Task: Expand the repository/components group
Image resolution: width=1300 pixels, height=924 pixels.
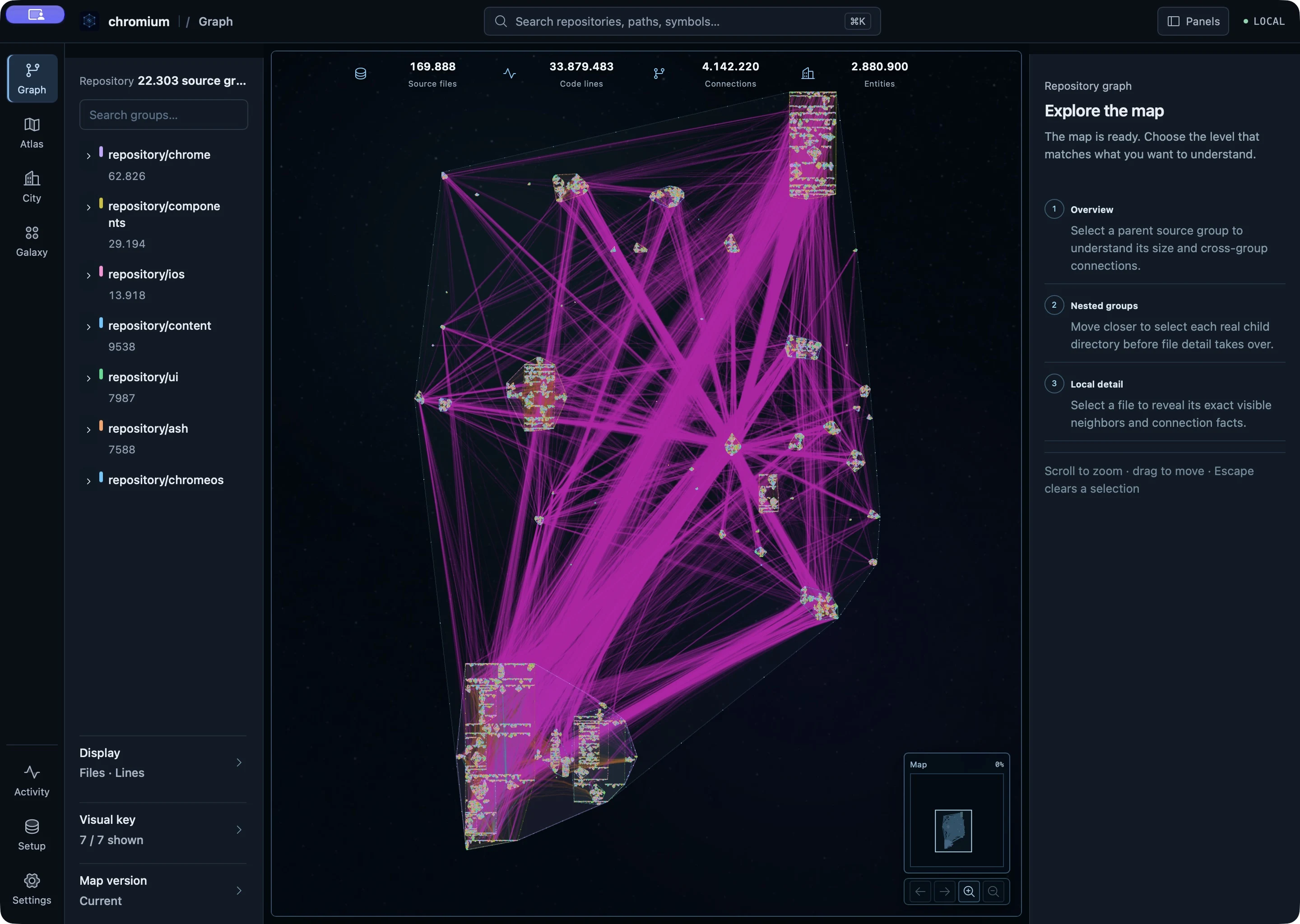Action: pyautogui.click(x=88, y=207)
